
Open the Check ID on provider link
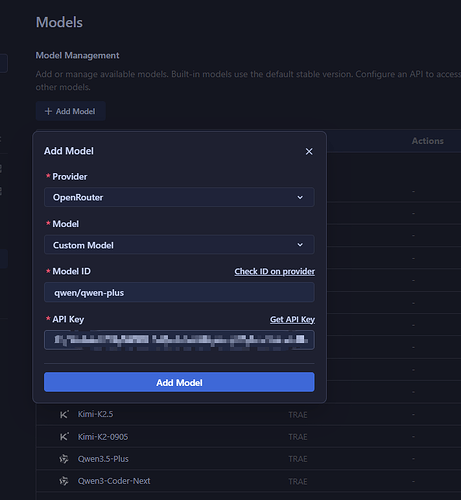(274, 272)
